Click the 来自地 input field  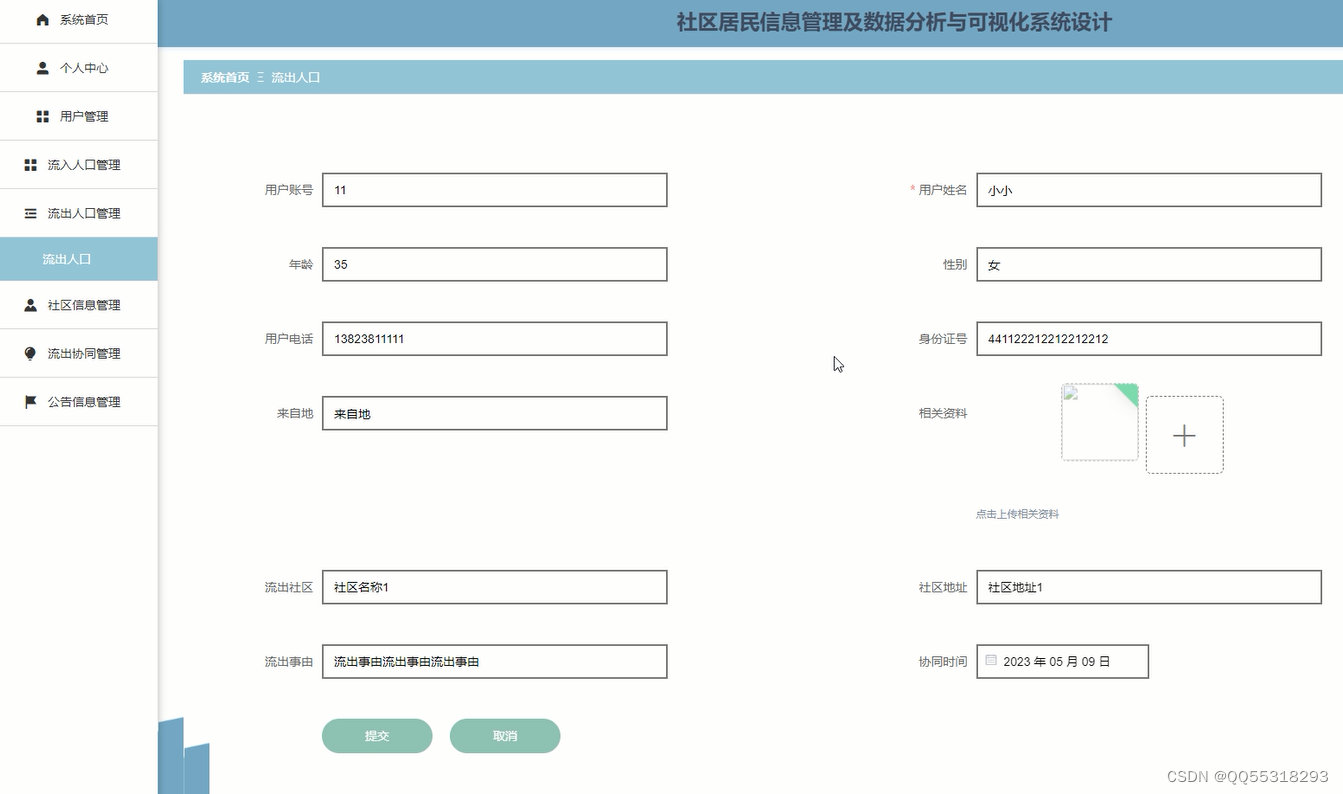click(x=495, y=413)
